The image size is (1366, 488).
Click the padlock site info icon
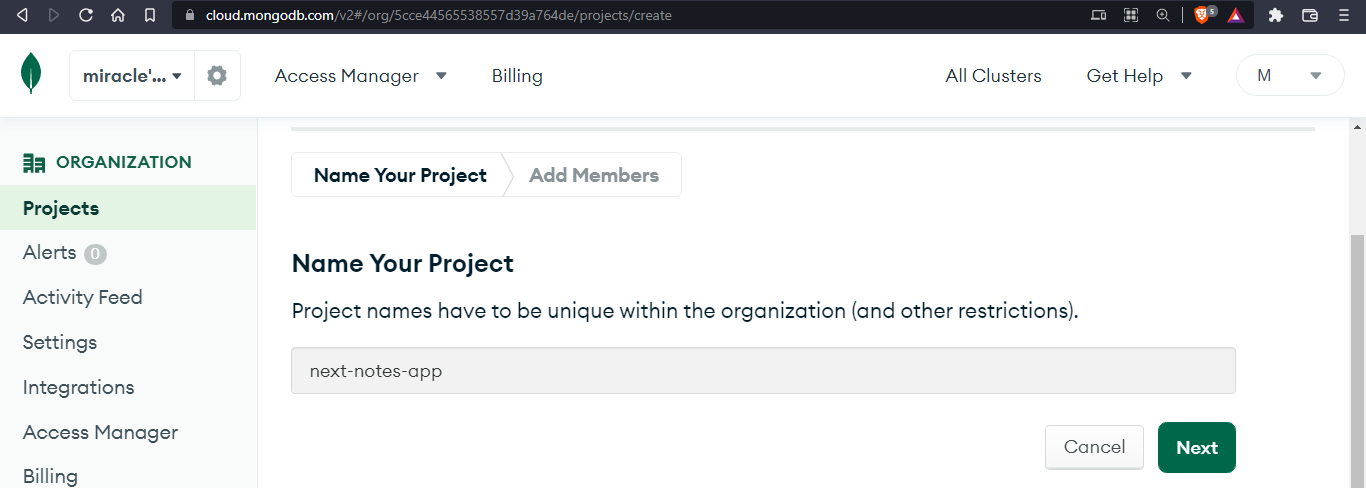(191, 15)
